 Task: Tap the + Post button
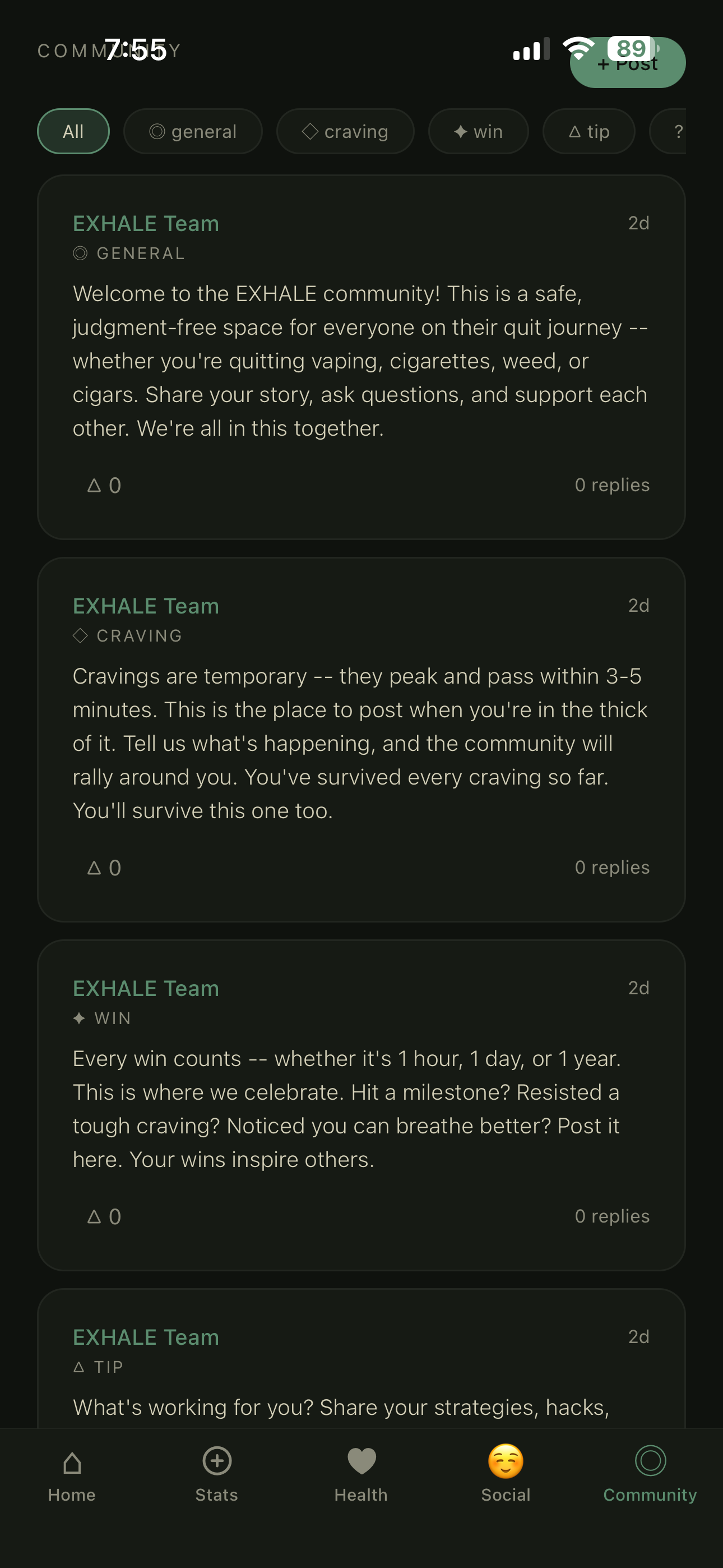pos(628,62)
